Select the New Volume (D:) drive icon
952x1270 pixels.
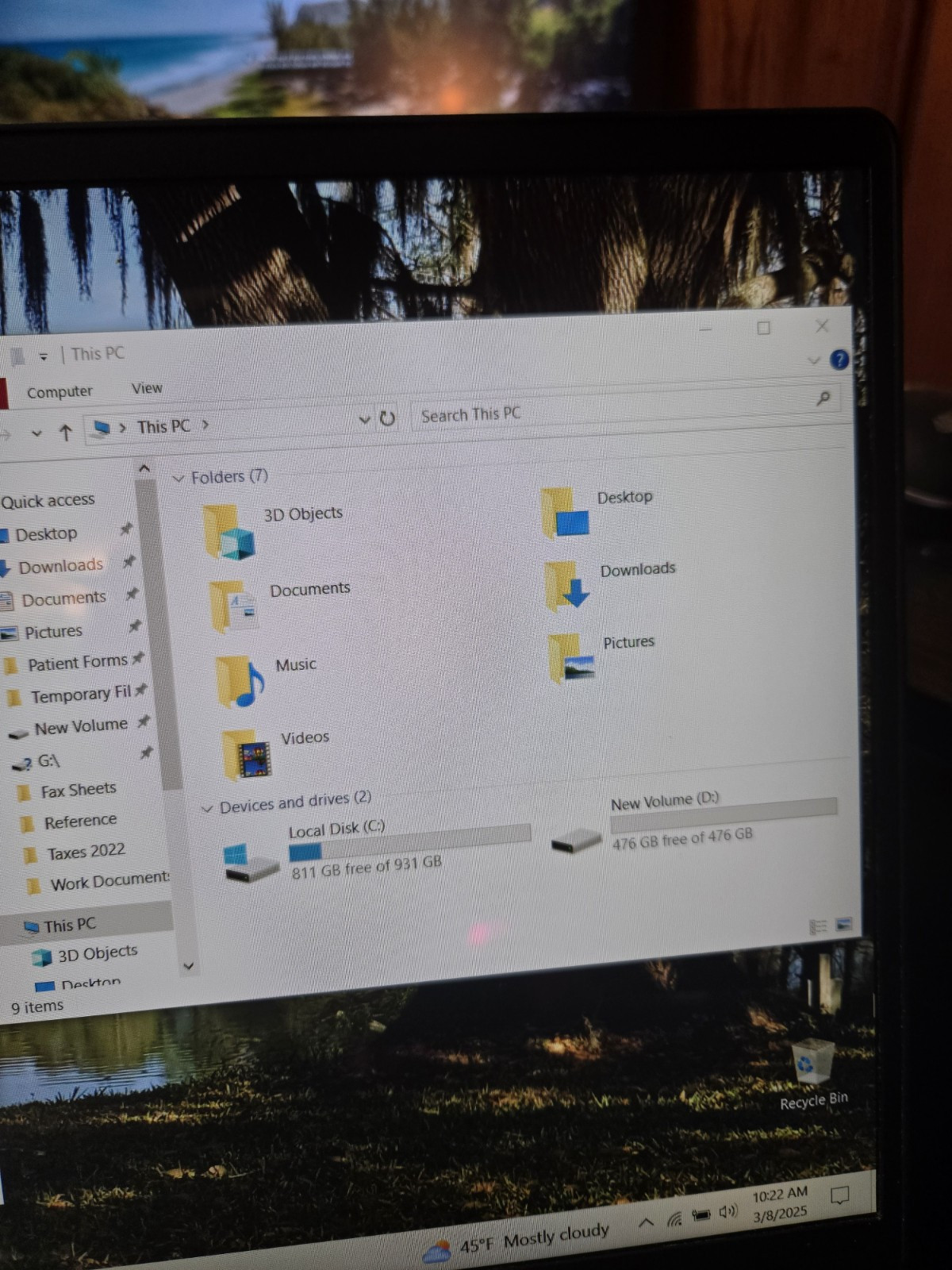click(x=577, y=841)
